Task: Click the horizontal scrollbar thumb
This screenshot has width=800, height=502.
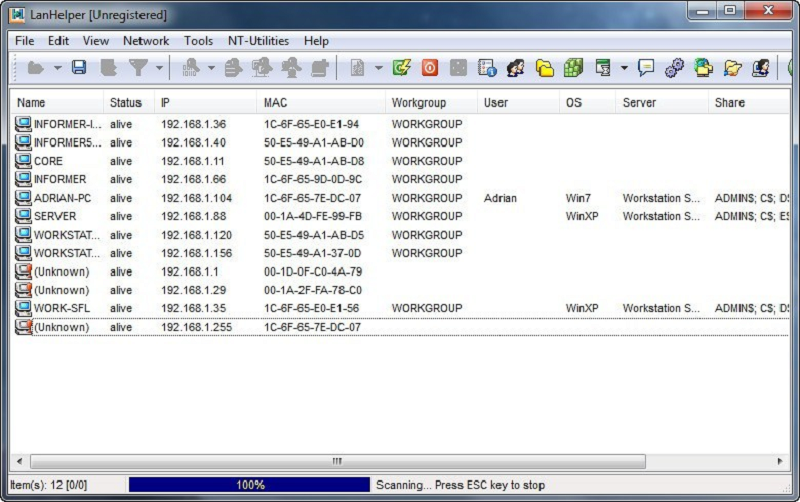Action: 336,461
